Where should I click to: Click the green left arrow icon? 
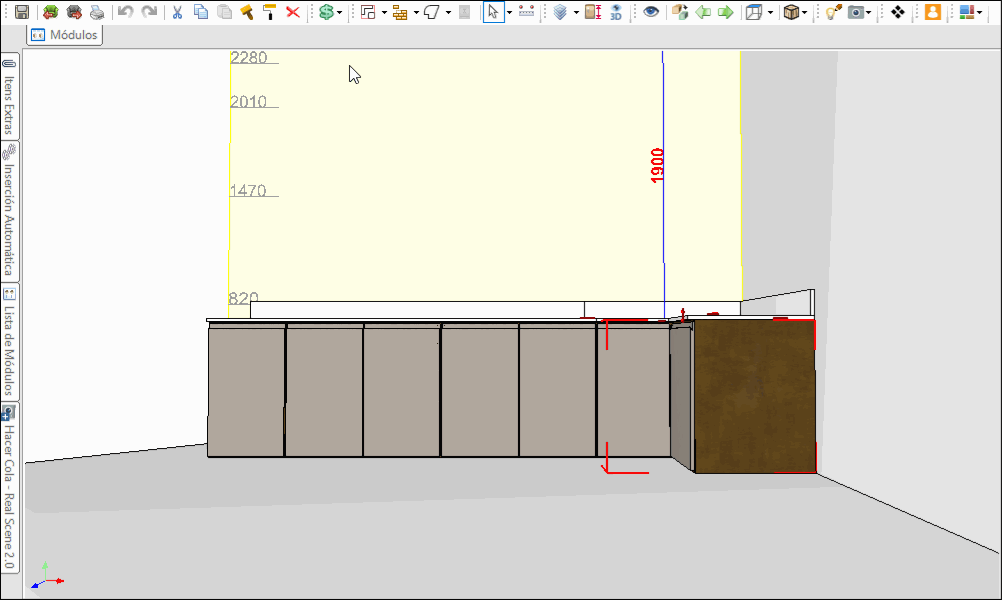(703, 12)
